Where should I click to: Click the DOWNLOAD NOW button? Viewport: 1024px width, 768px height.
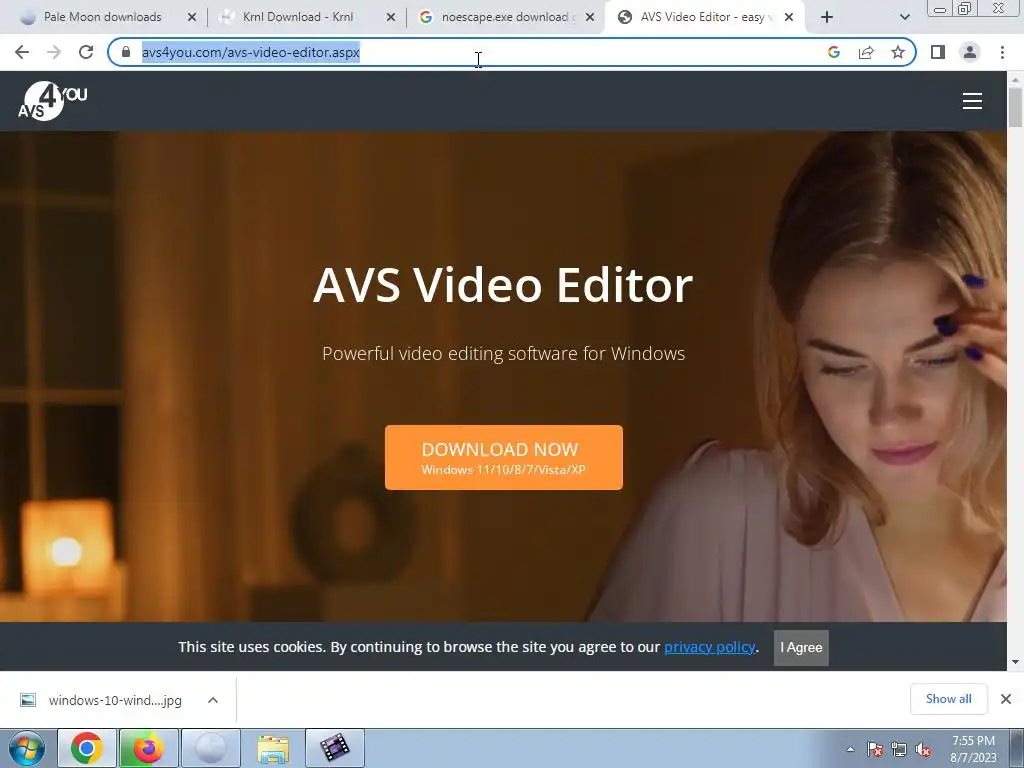[504, 457]
